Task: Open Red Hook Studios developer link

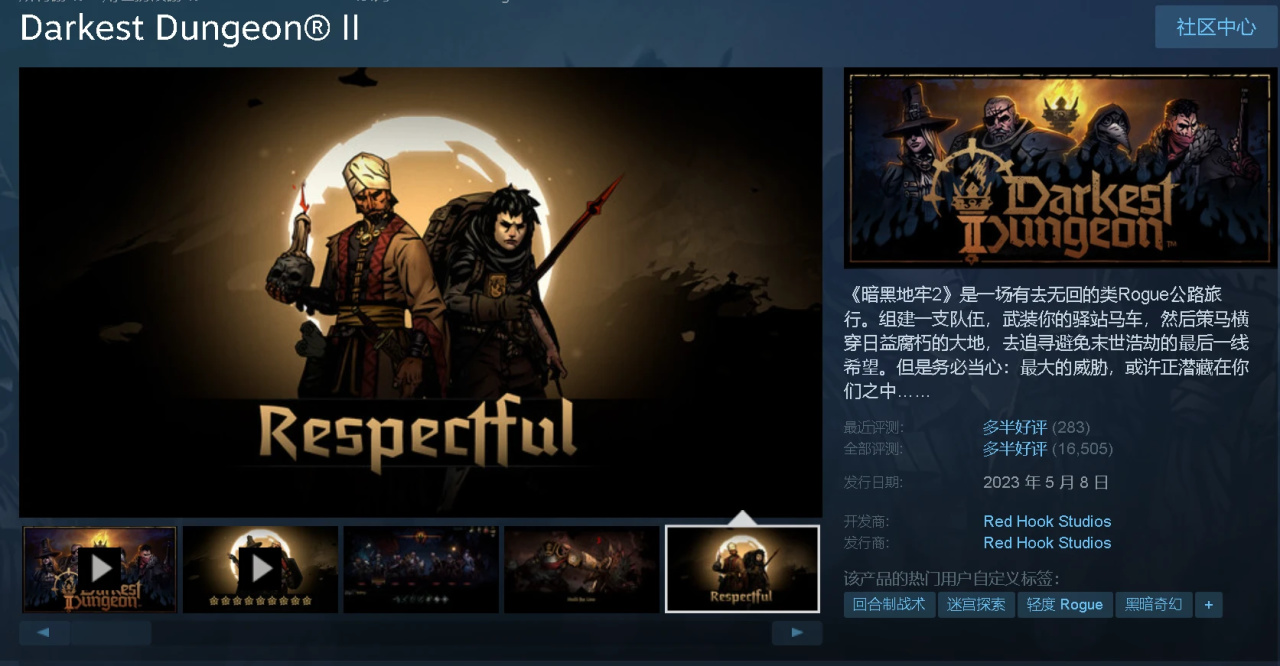Action: coord(1047,521)
